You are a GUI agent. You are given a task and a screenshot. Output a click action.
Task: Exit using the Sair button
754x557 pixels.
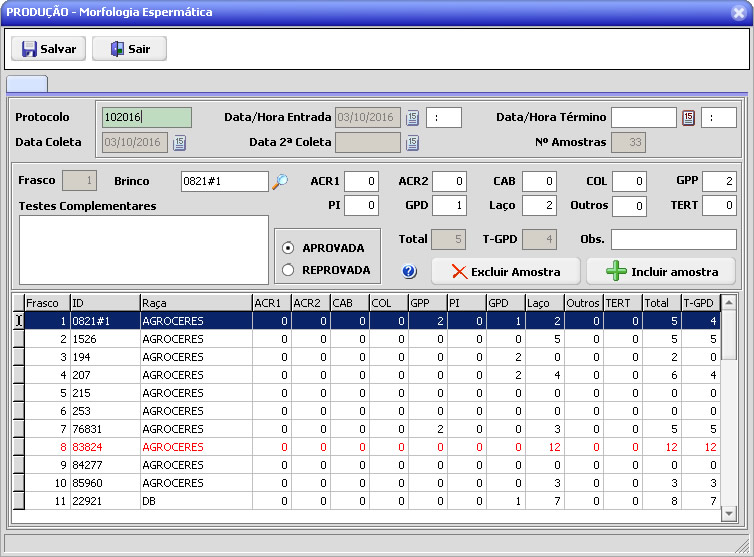[129, 49]
